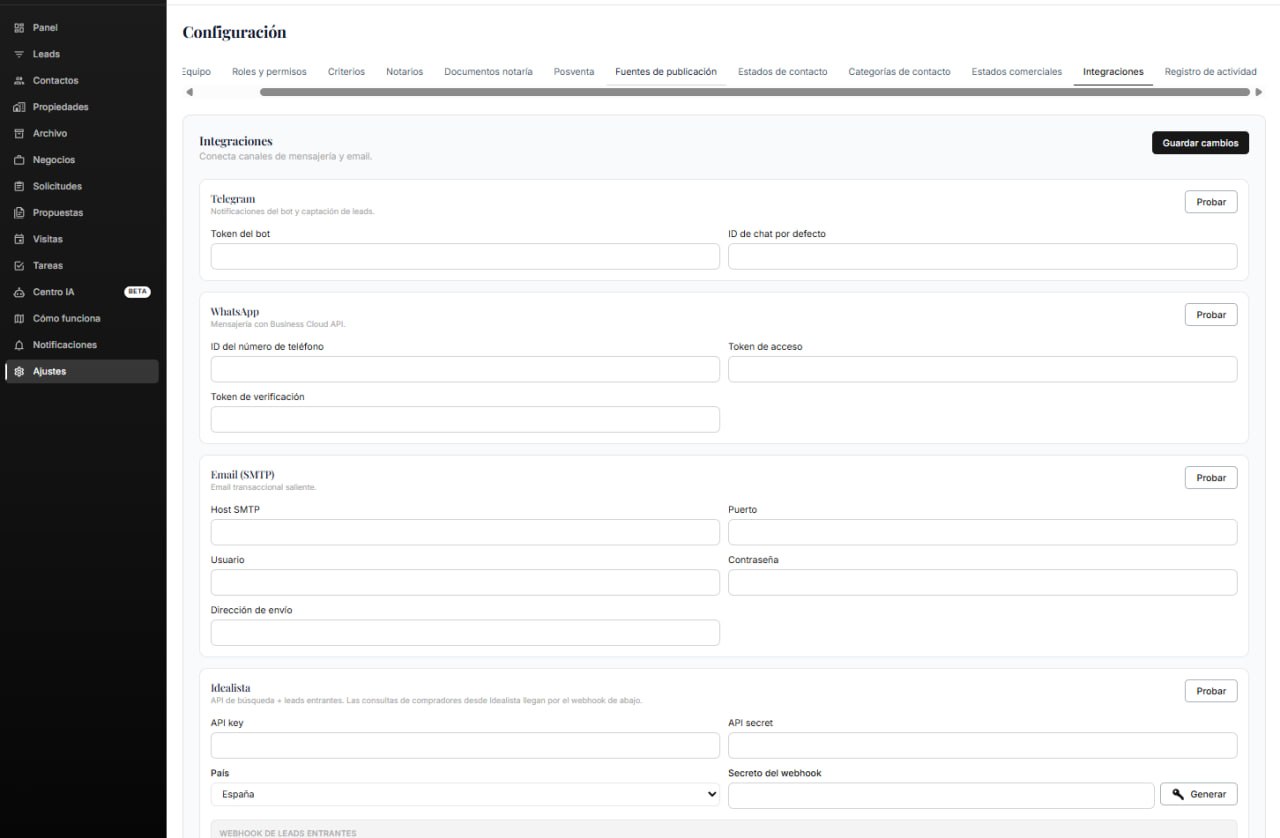Open the Estados de contacto tab
The image size is (1280, 838).
[x=783, y=72]
